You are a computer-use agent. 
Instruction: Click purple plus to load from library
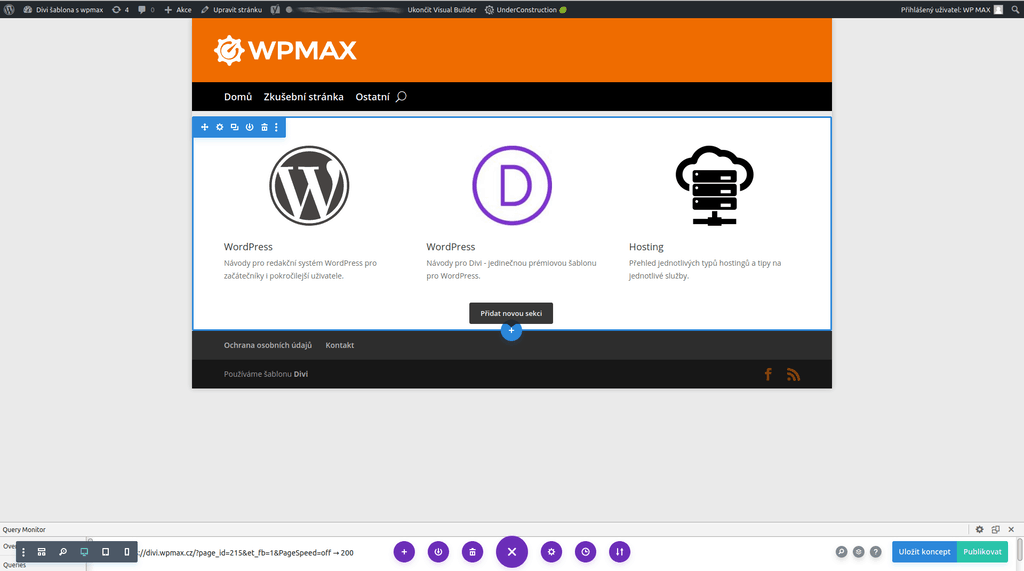[x=404, y=552]
